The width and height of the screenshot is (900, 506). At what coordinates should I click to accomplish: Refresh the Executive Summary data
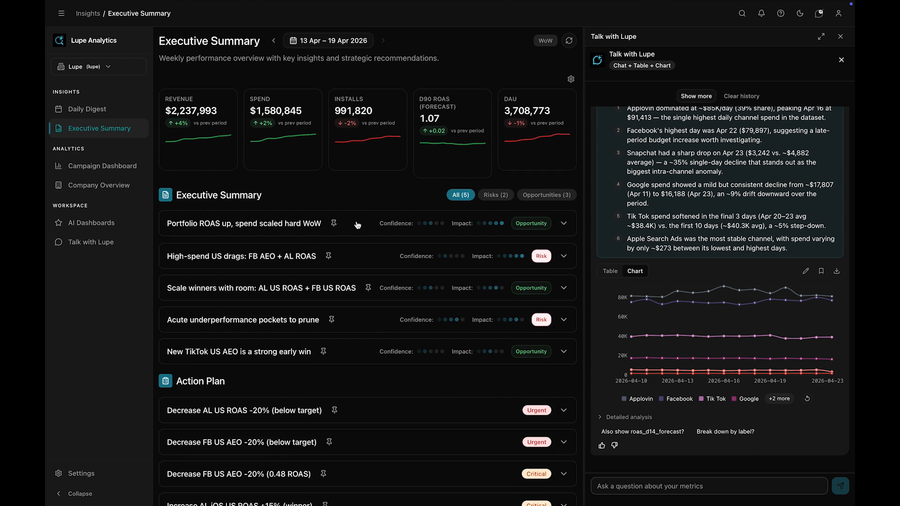569,41
